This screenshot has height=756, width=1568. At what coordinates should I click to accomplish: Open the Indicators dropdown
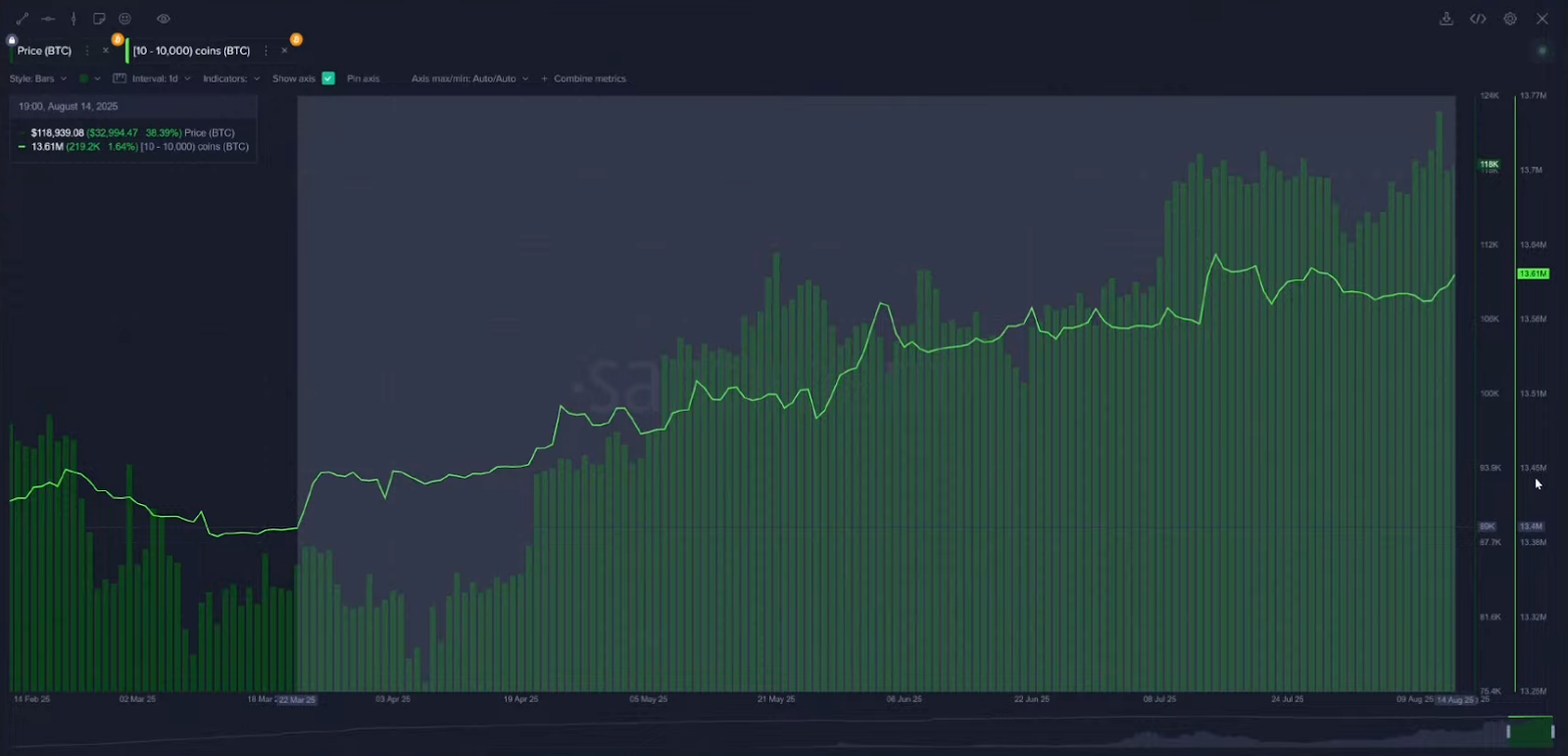231,78
